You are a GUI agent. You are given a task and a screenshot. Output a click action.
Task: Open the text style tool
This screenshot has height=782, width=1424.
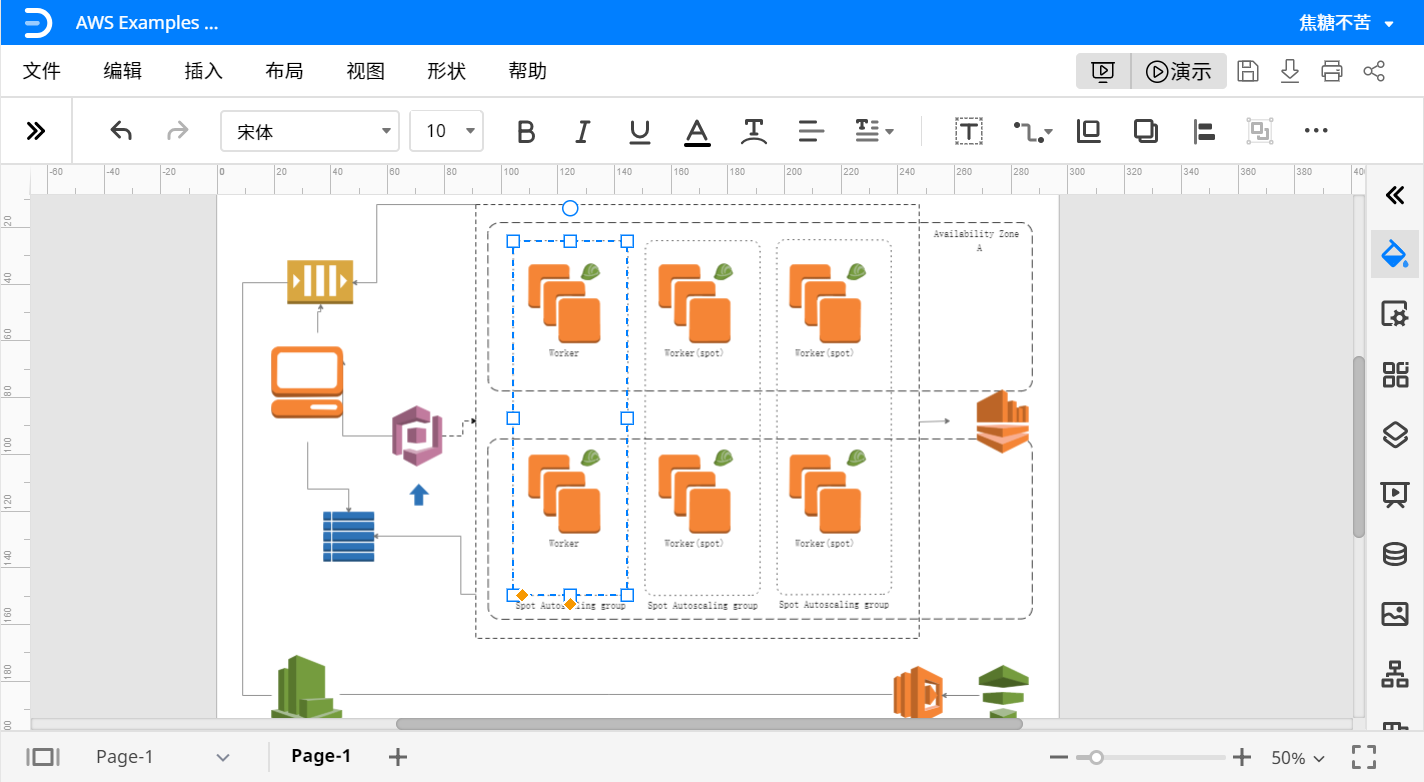click(x=754, y=131)
